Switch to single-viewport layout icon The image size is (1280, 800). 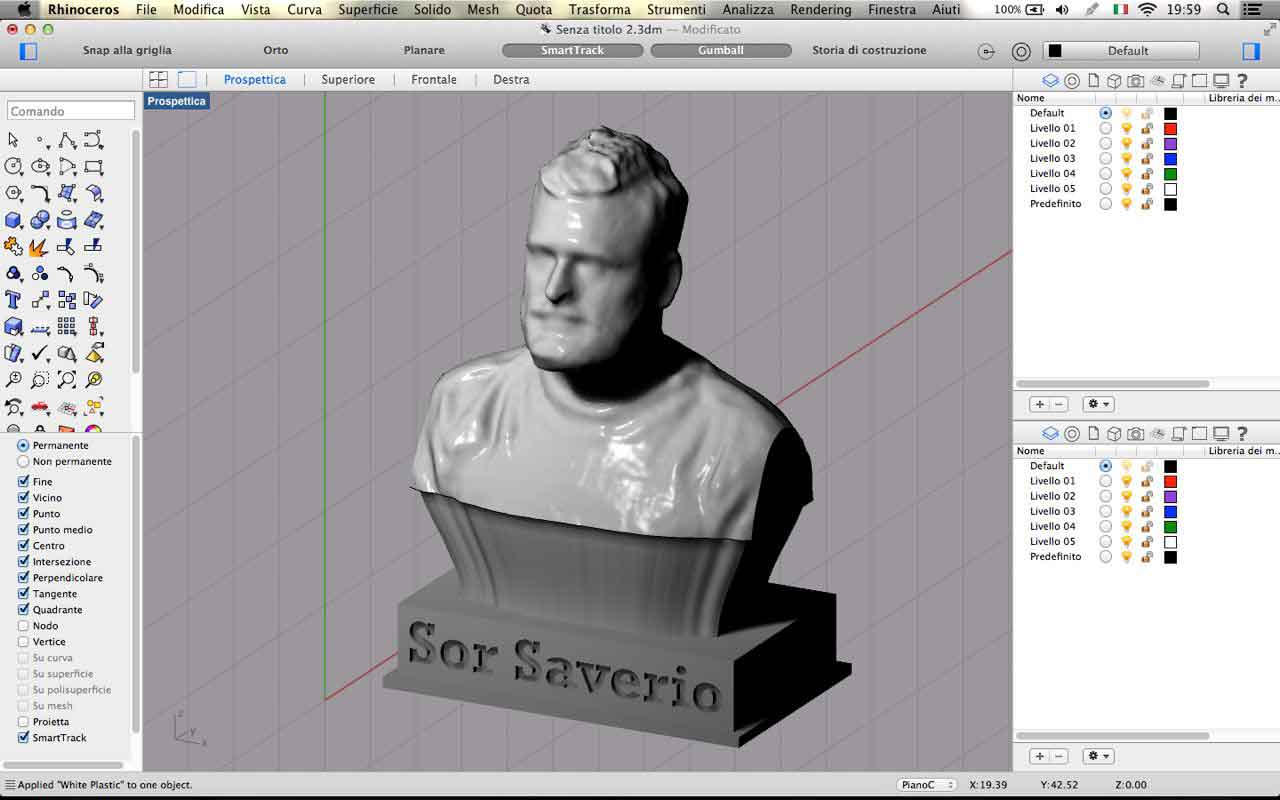pos(187,79)
